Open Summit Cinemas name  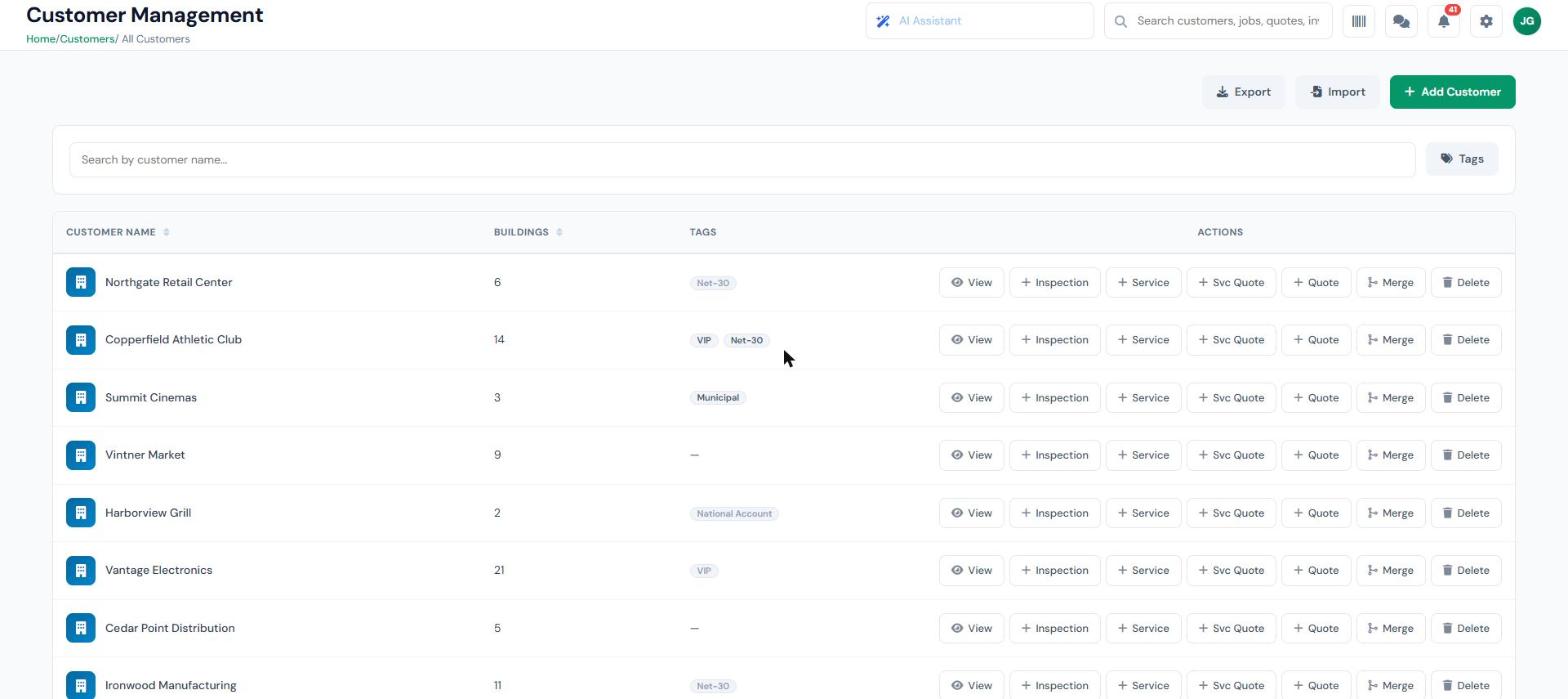pyautogui.click(x=151, y=398)
